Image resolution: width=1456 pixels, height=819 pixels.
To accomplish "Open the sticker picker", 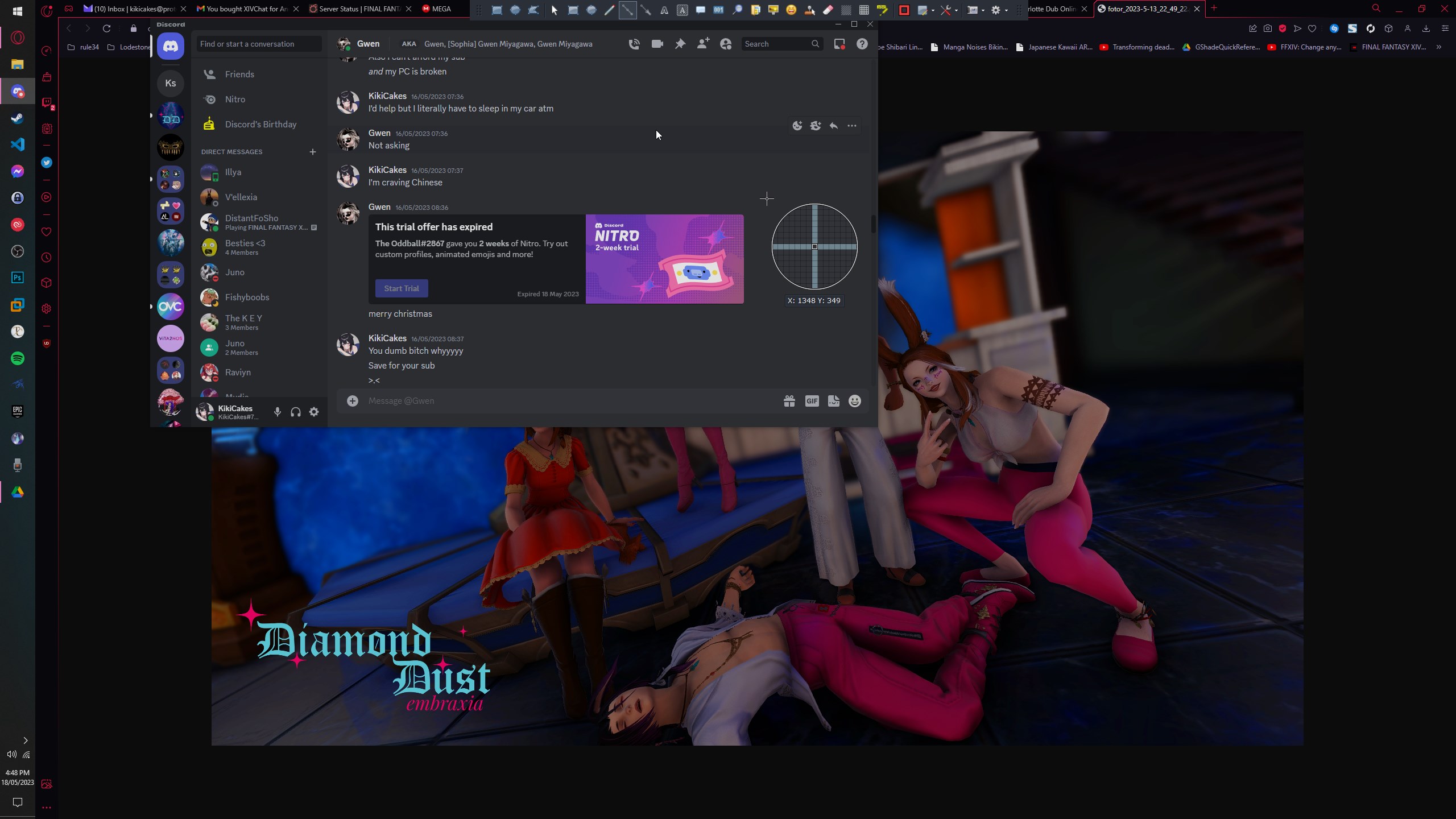I will (x=834, y=401).
